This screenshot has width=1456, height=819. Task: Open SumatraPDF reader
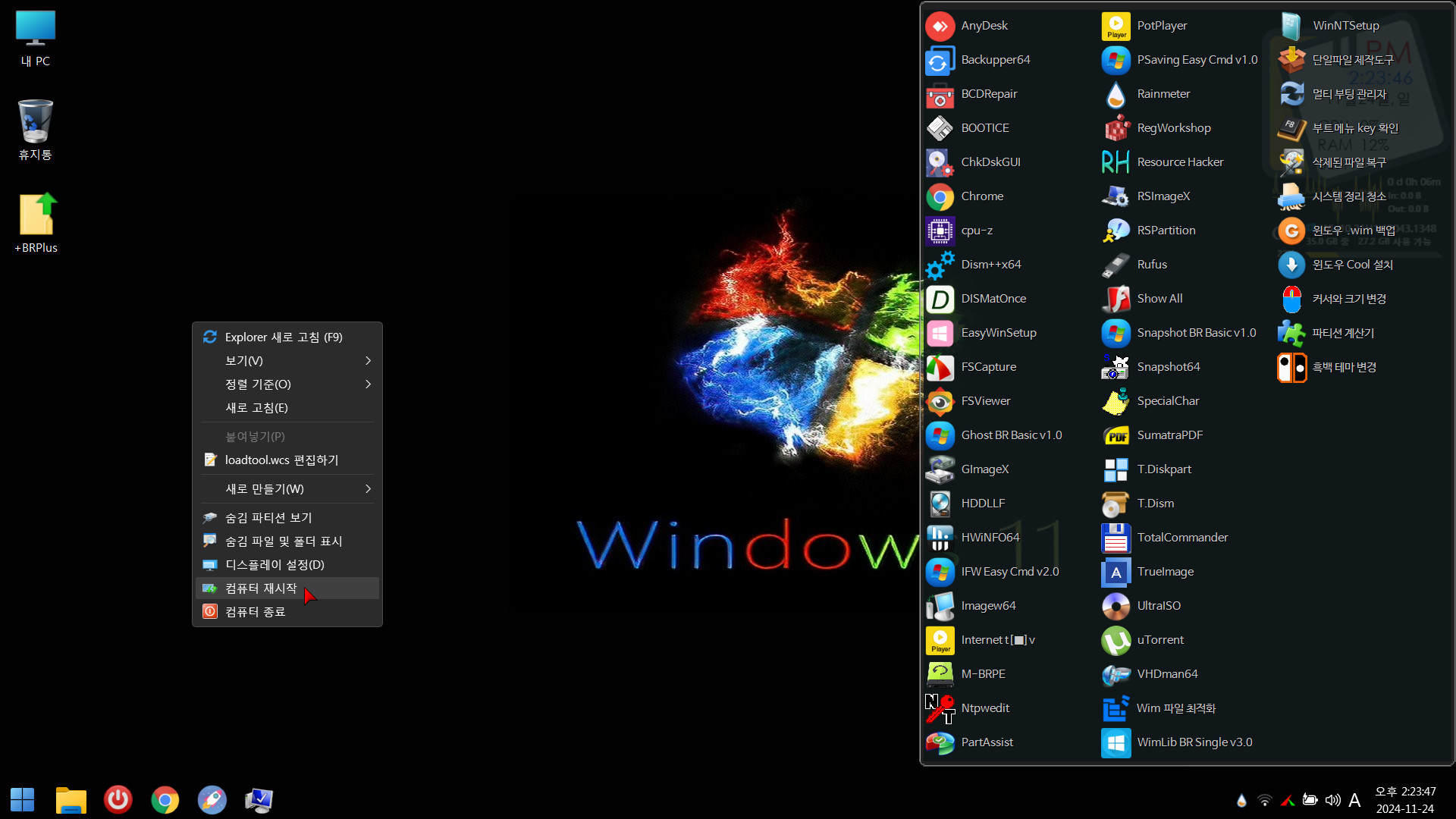(x=1153, y=435)
